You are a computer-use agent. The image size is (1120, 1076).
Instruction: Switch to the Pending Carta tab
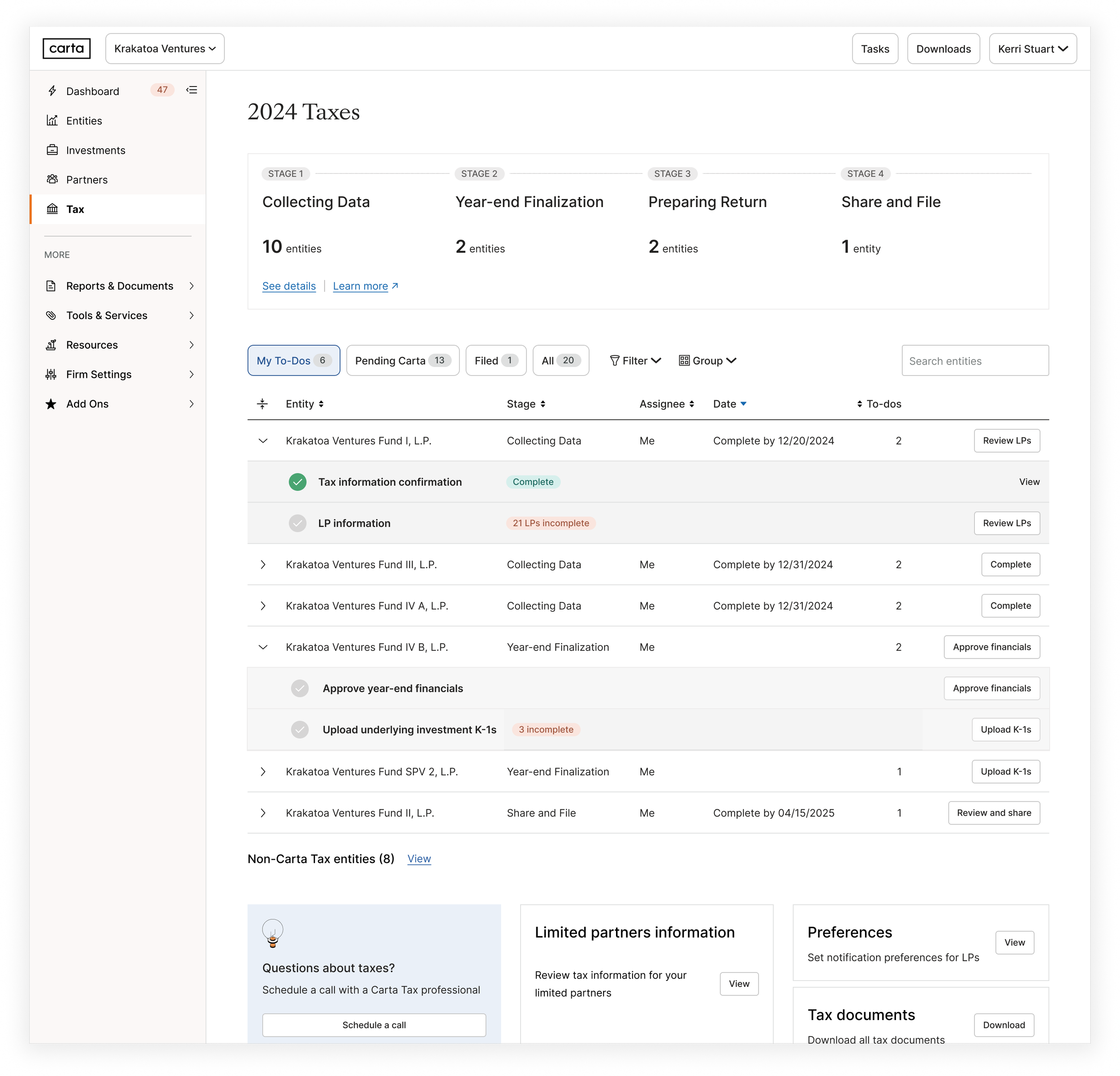point(402,360)
